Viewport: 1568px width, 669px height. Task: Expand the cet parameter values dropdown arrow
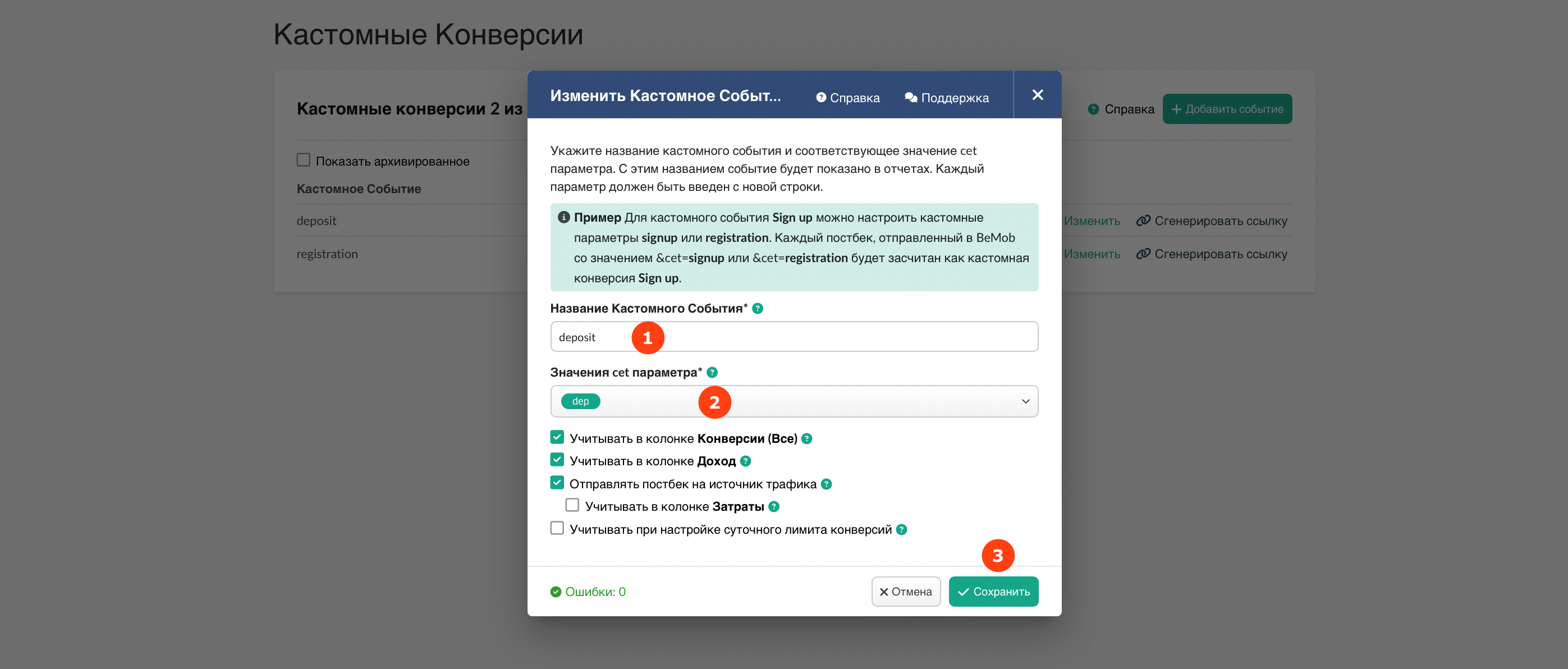click(x=1025, y=402)
